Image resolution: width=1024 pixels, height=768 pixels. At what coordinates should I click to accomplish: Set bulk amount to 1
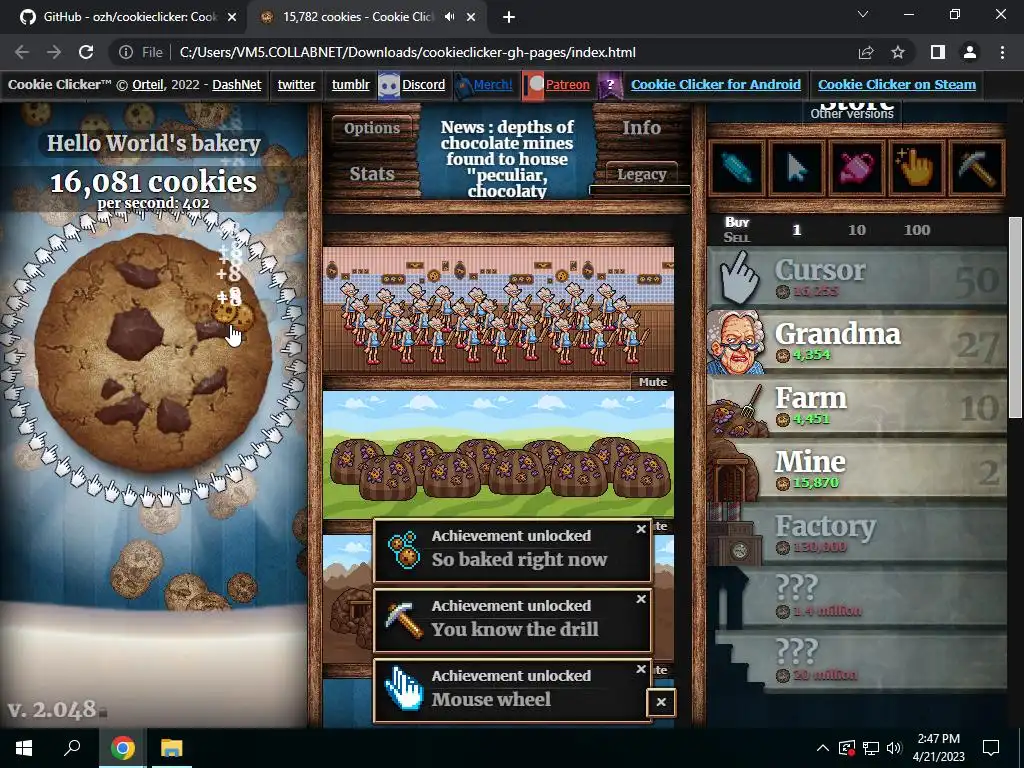point(796,230)
